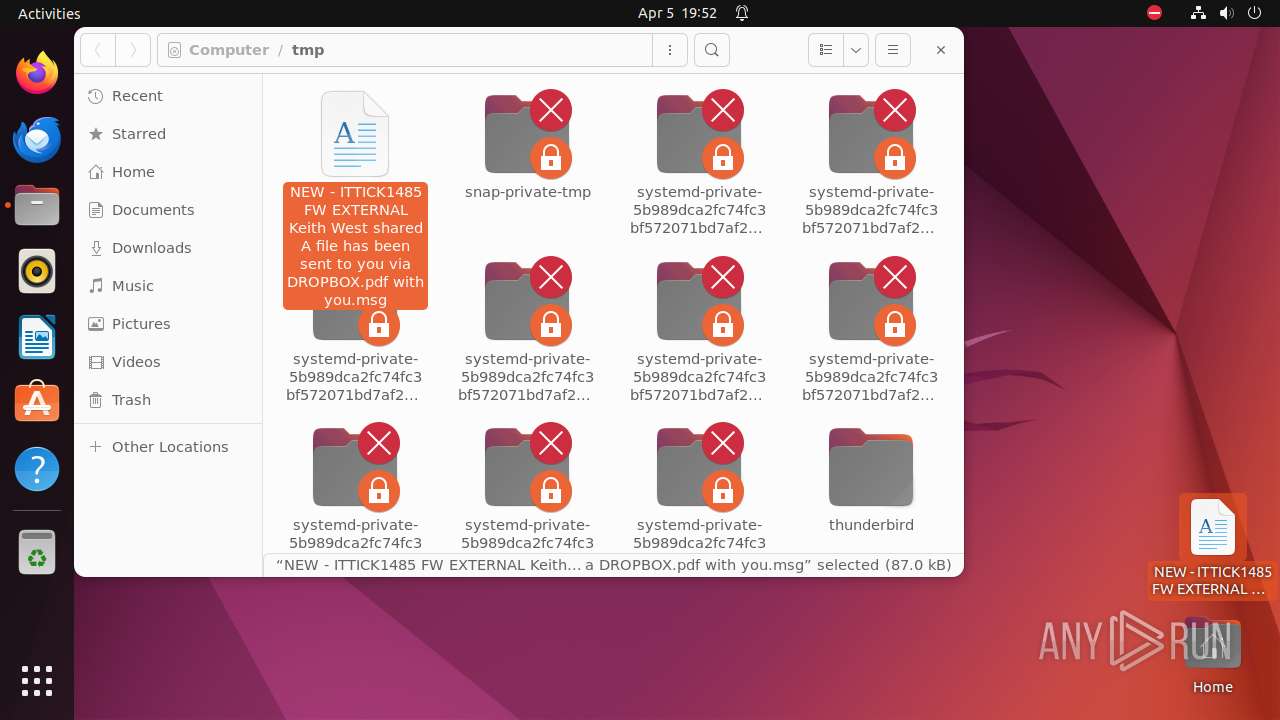Click the red do-not-disturb indicator
The width and height of the screenshot is (1280, 720).
[x=1155, y=13]
